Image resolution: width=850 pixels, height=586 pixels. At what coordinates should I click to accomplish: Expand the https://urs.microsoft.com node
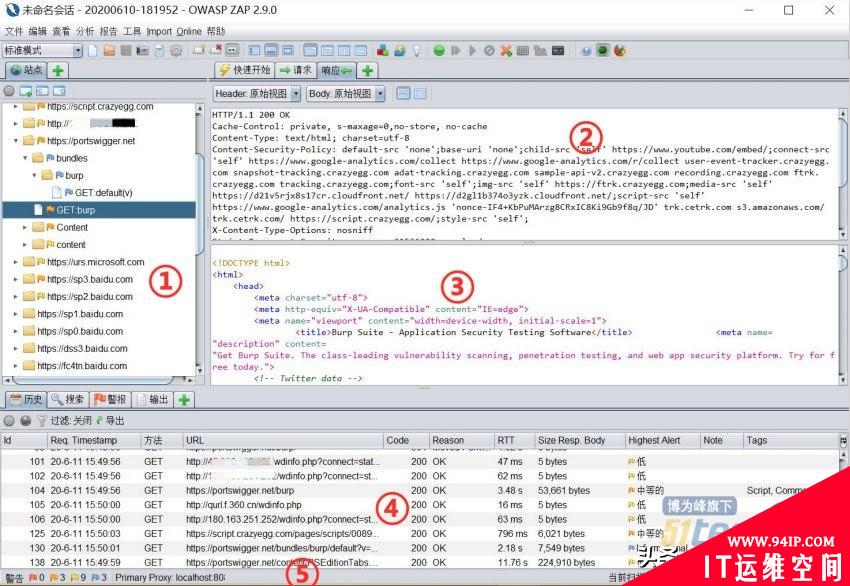(x=16, y=262)
